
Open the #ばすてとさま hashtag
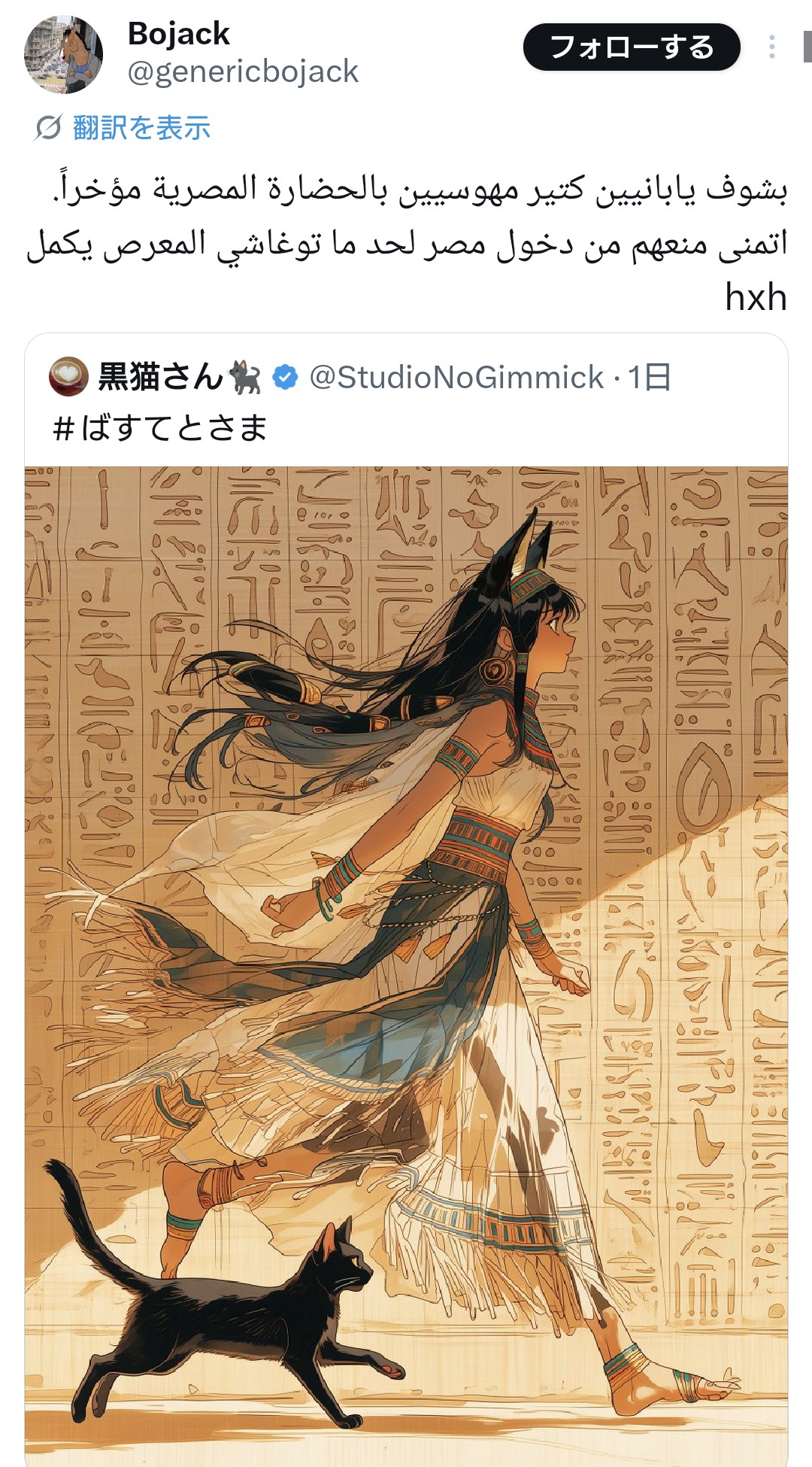click(160, 428)
